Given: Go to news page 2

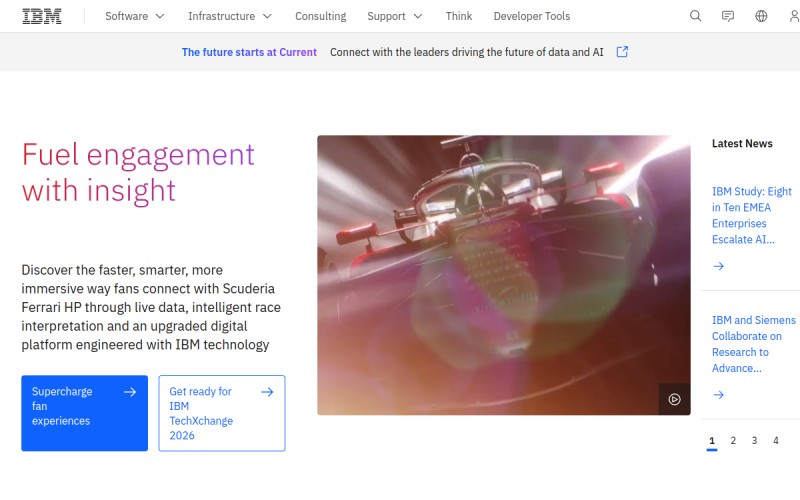Looking at the screenshot, I should pyautogui.click(x=733, y=440).
